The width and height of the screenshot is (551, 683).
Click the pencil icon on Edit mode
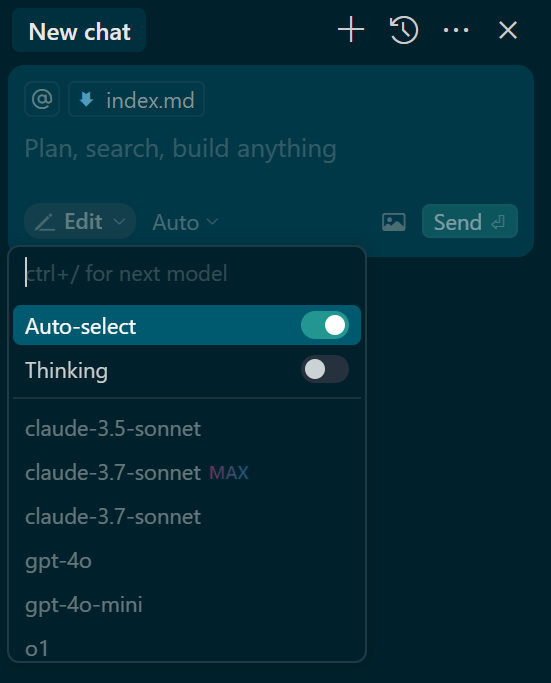tap(45, 222)
